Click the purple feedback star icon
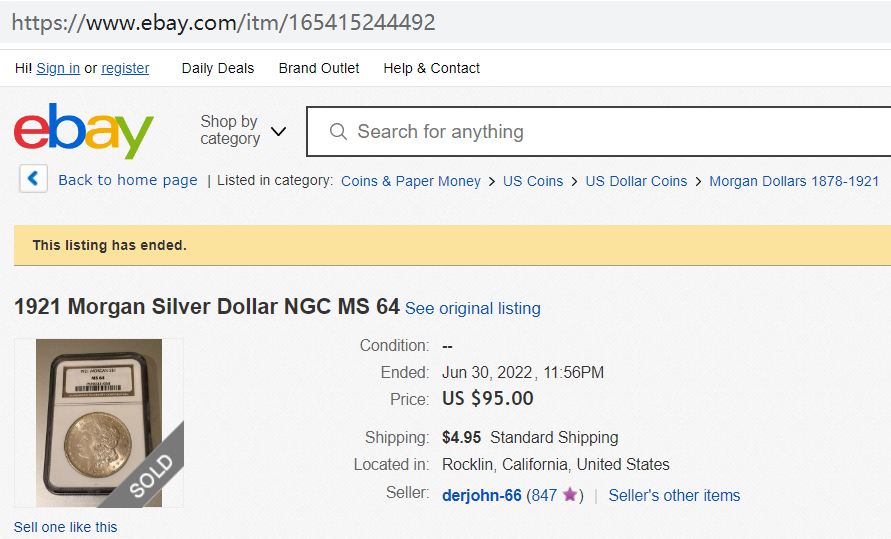Viewport: 891px width, 539px height. [570, 495]
